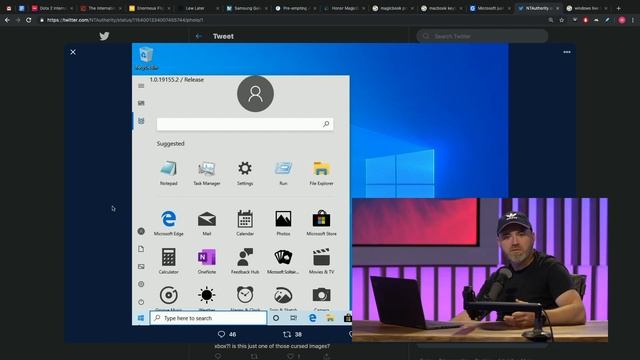Click the retweet icon with 38
The width and height of the screenshot is (640, 360).
click(x=287, y=334)
